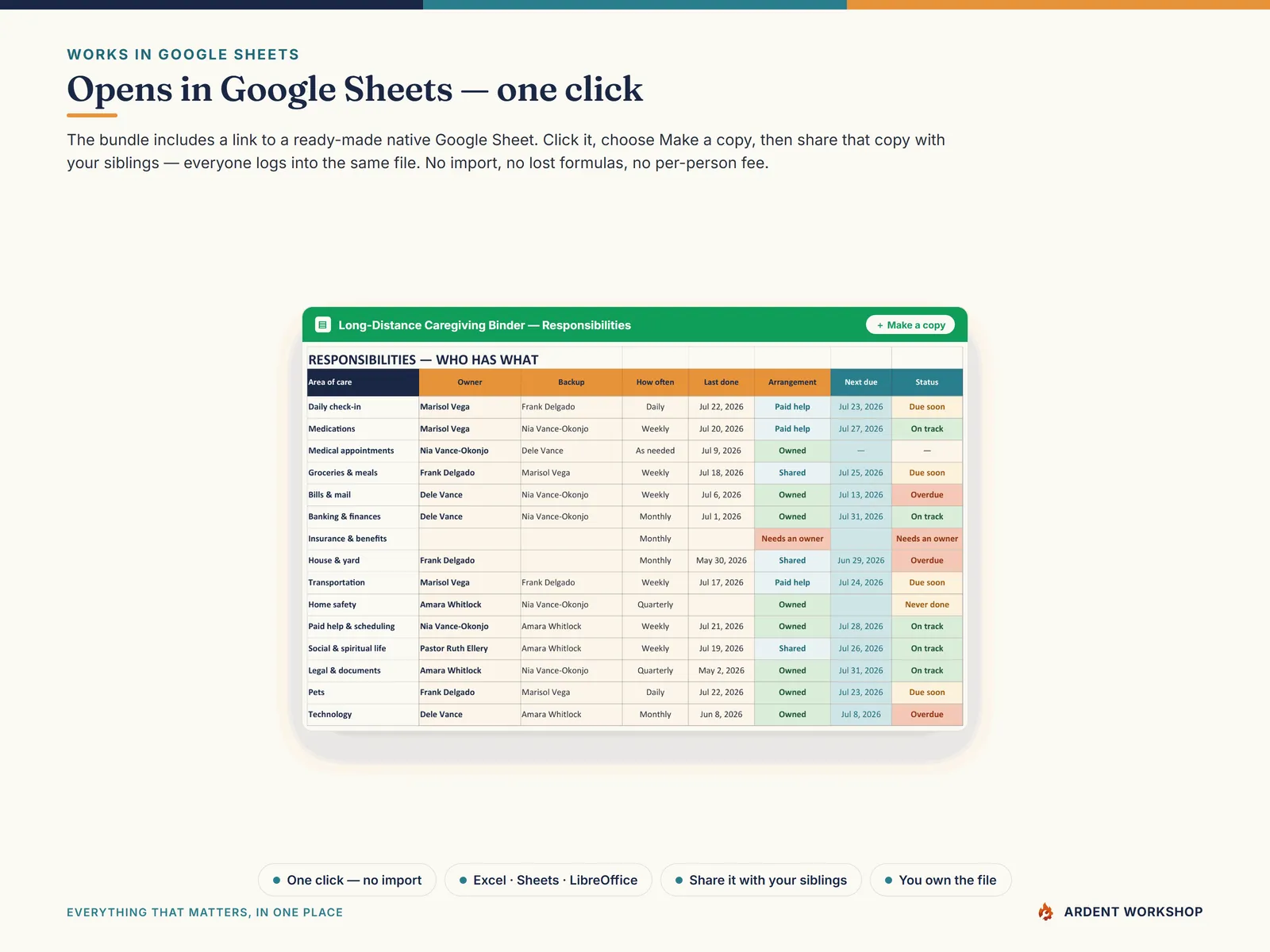Click the Works in Google Sheets heading label
Screen dimensions: 1270x952
183,55
